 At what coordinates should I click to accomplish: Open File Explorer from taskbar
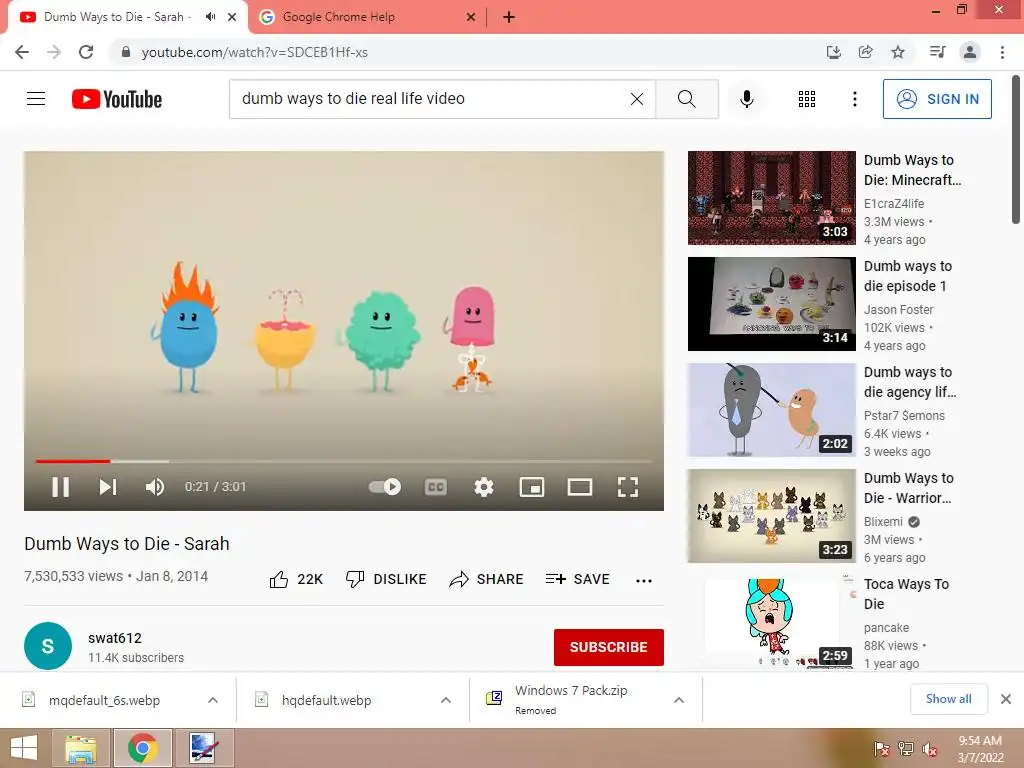(81, 748)
